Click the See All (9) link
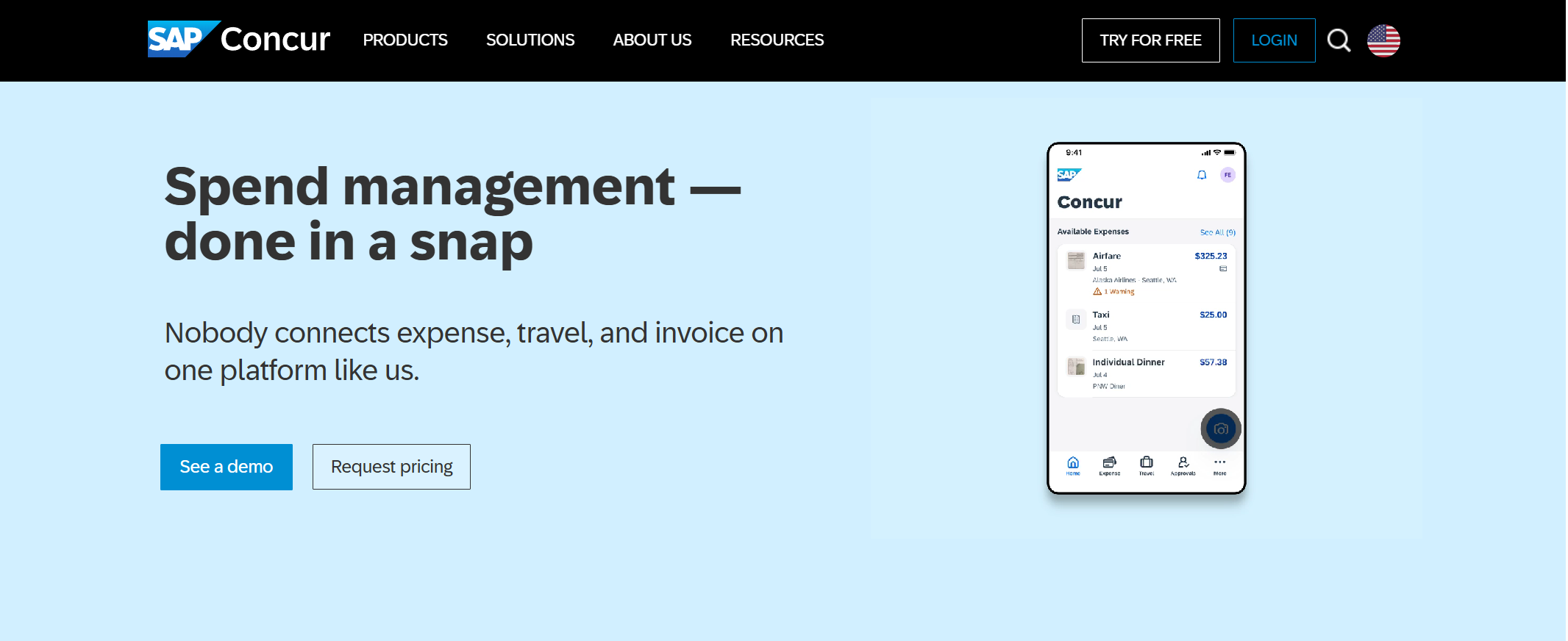The height and width of the screenshot is (641, 1568). click(1218, 232)
